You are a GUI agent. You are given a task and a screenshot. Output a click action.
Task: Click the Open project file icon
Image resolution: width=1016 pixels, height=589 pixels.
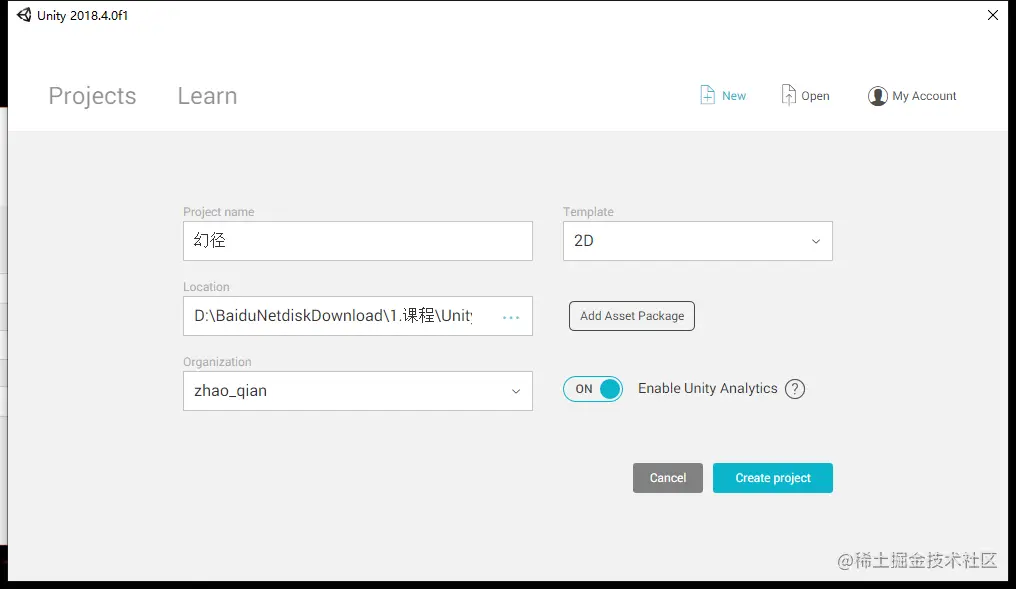788,95
